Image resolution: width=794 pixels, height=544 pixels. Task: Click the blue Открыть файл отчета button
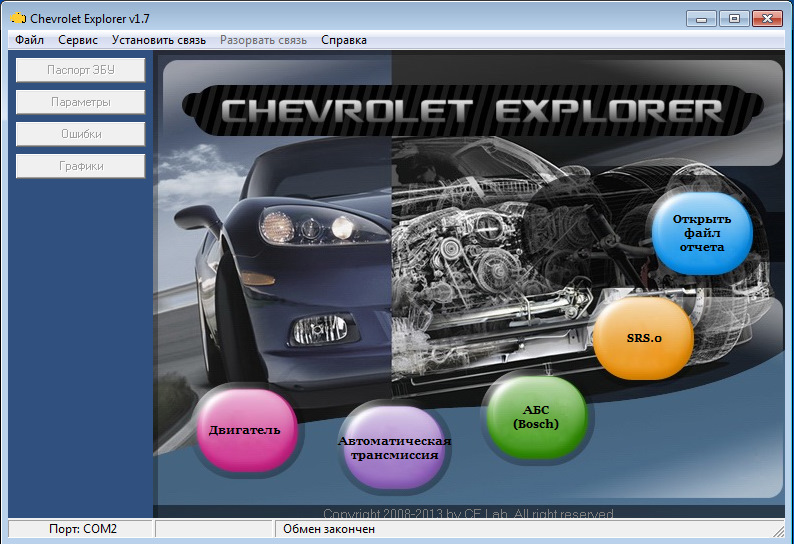[702, 233]
